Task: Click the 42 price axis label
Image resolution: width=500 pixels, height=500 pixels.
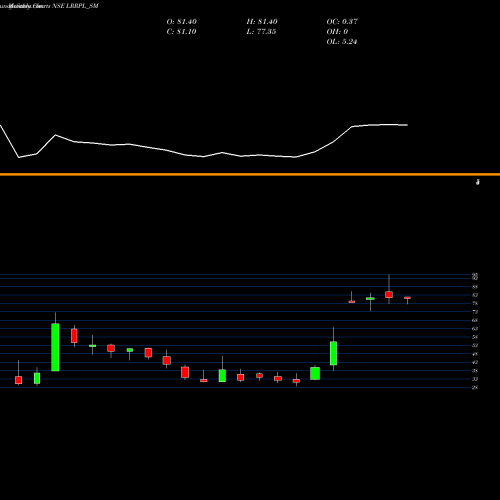Action: coord(475,362)
